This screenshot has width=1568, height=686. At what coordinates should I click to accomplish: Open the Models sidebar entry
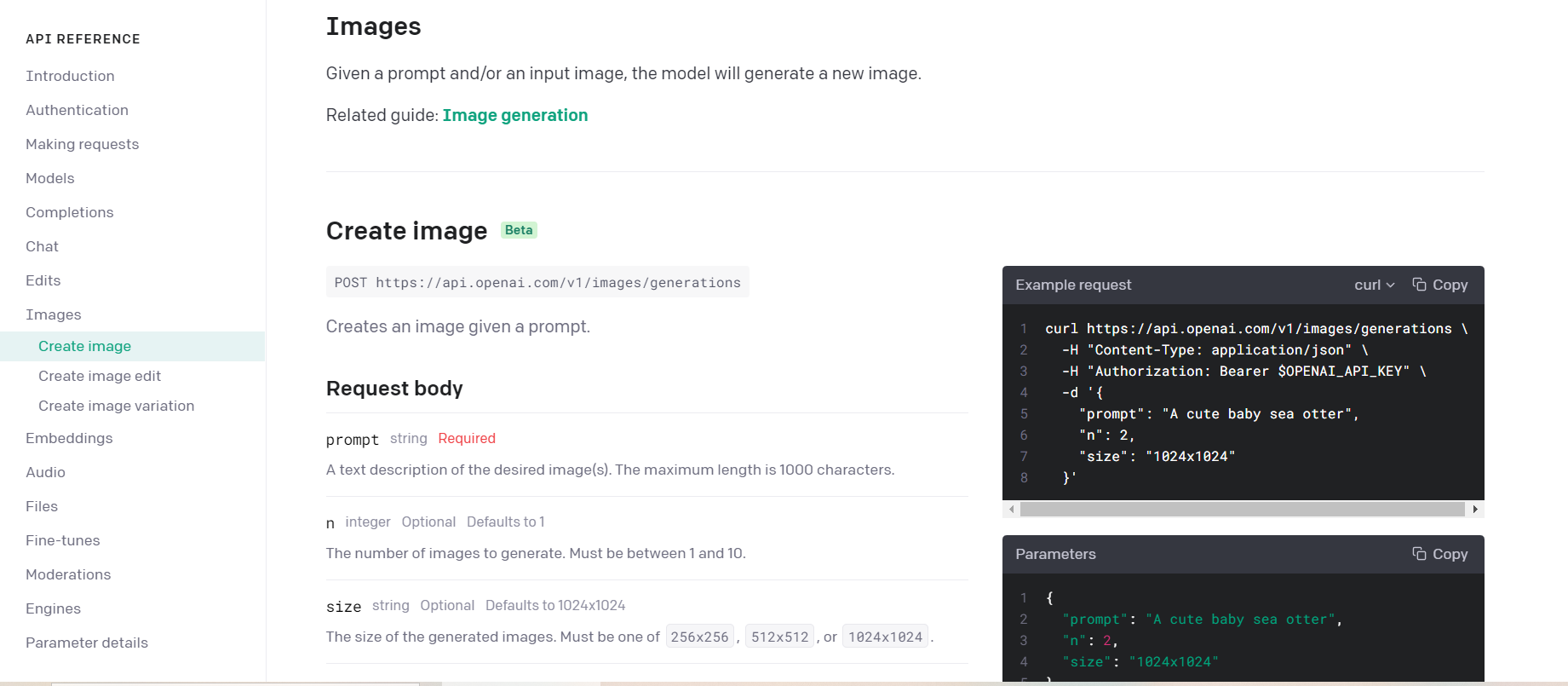click(50, 178)
